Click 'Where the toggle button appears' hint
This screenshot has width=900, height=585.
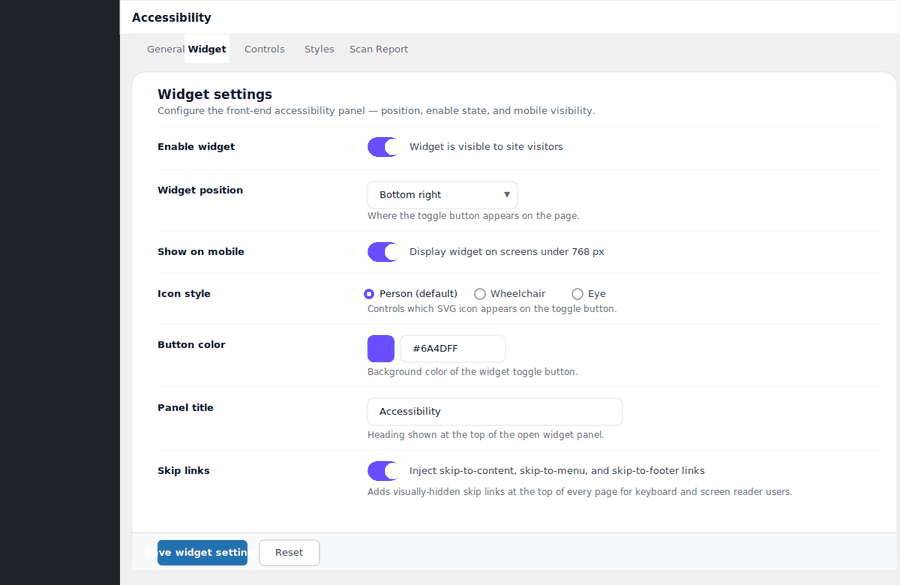474,216
